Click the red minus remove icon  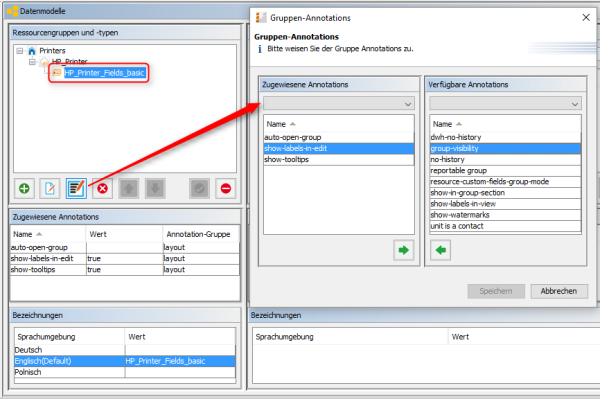click(x=226, y=188)
